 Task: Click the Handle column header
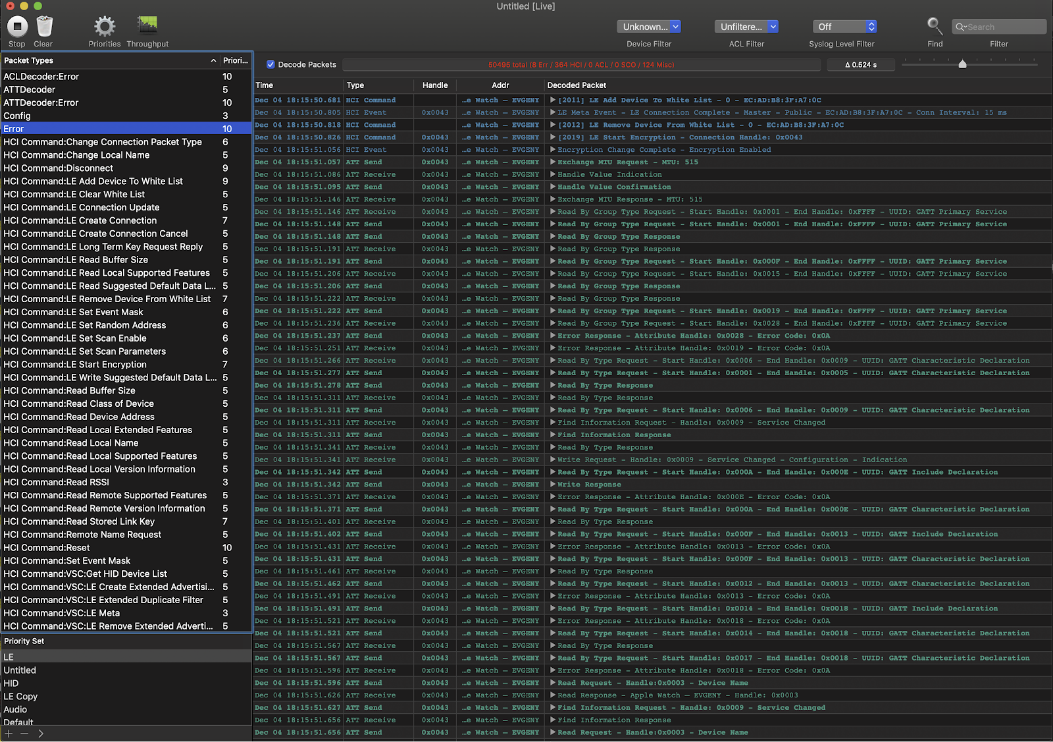(435, 85)
